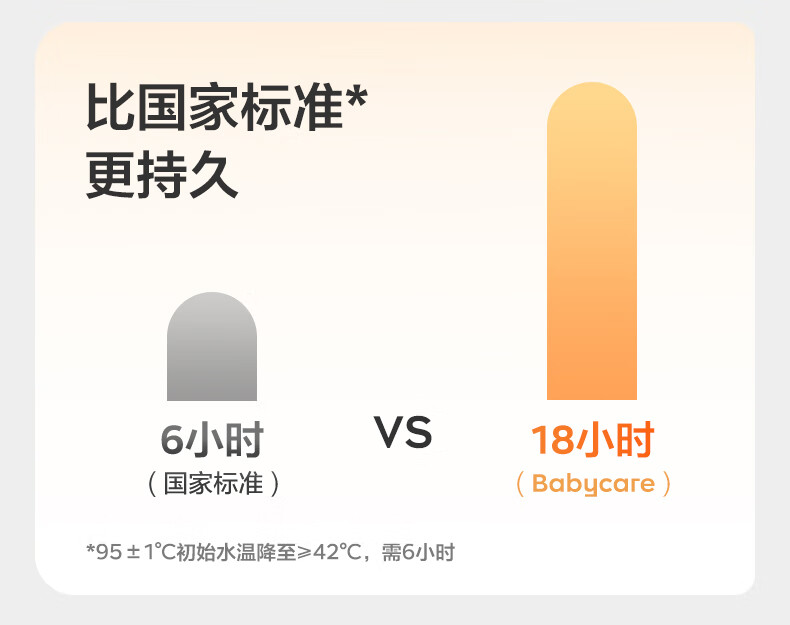Click the orange "18小时" label
This screenshot has width=790, height=625.
[591, 440]
